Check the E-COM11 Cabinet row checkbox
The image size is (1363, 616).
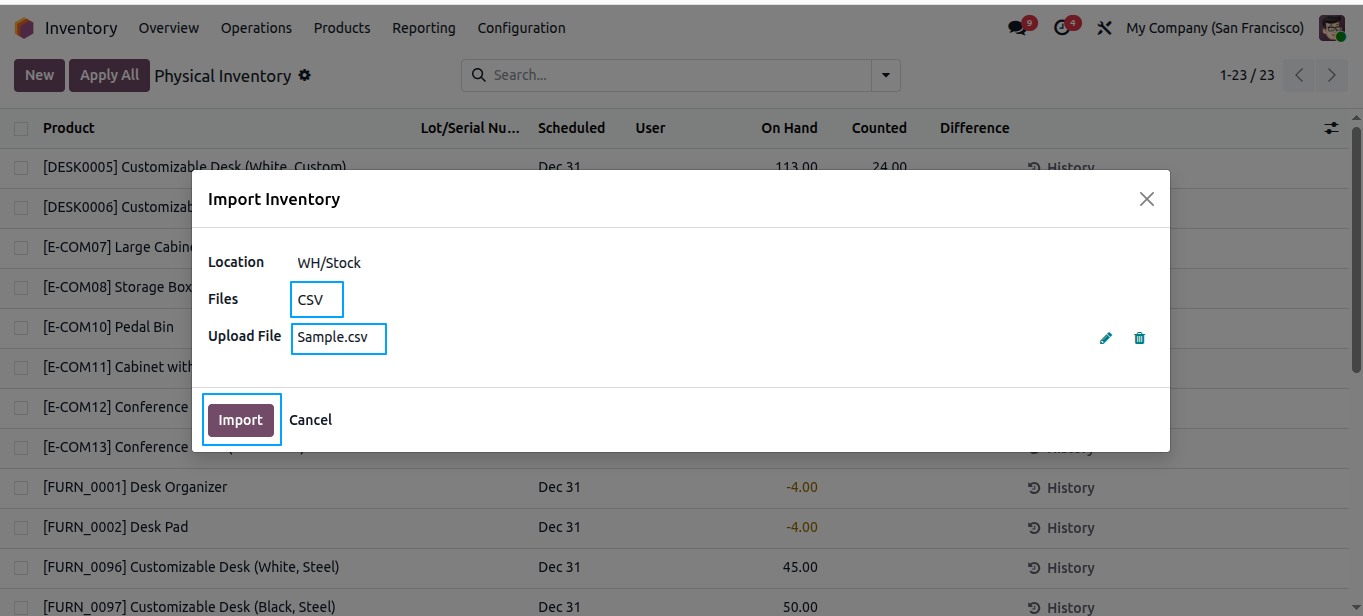(21, 368)
